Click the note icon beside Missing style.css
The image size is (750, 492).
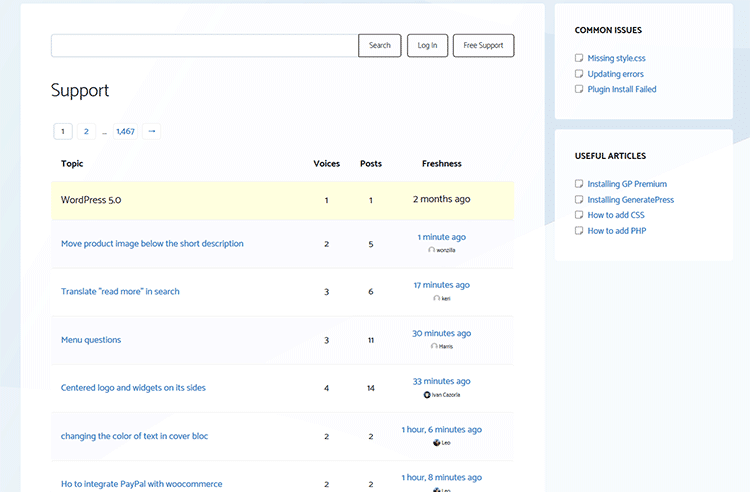tap(579, 58)
